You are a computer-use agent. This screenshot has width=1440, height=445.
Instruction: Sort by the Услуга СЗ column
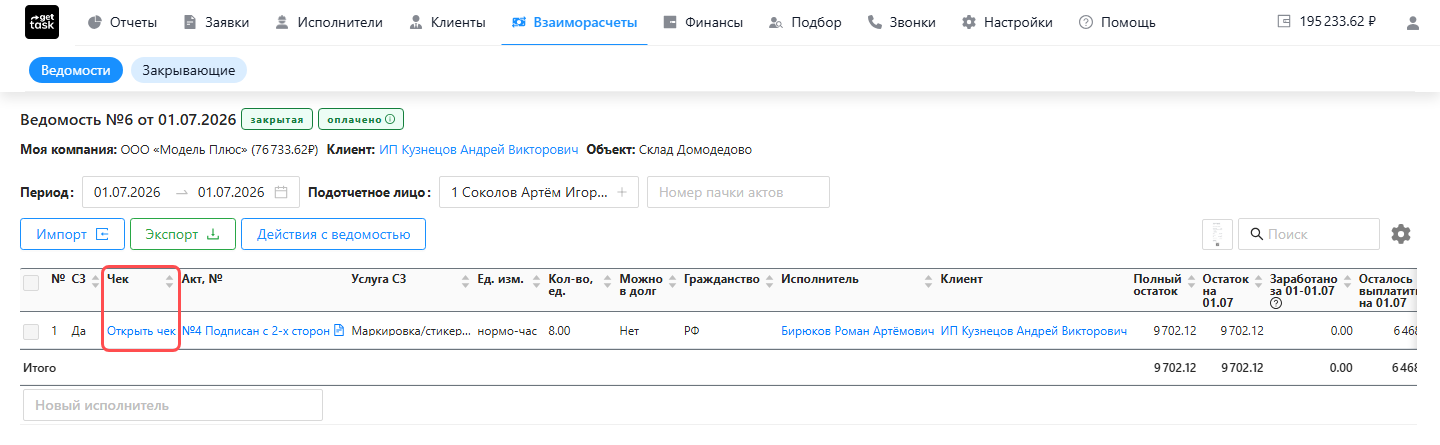coord(464,283)
